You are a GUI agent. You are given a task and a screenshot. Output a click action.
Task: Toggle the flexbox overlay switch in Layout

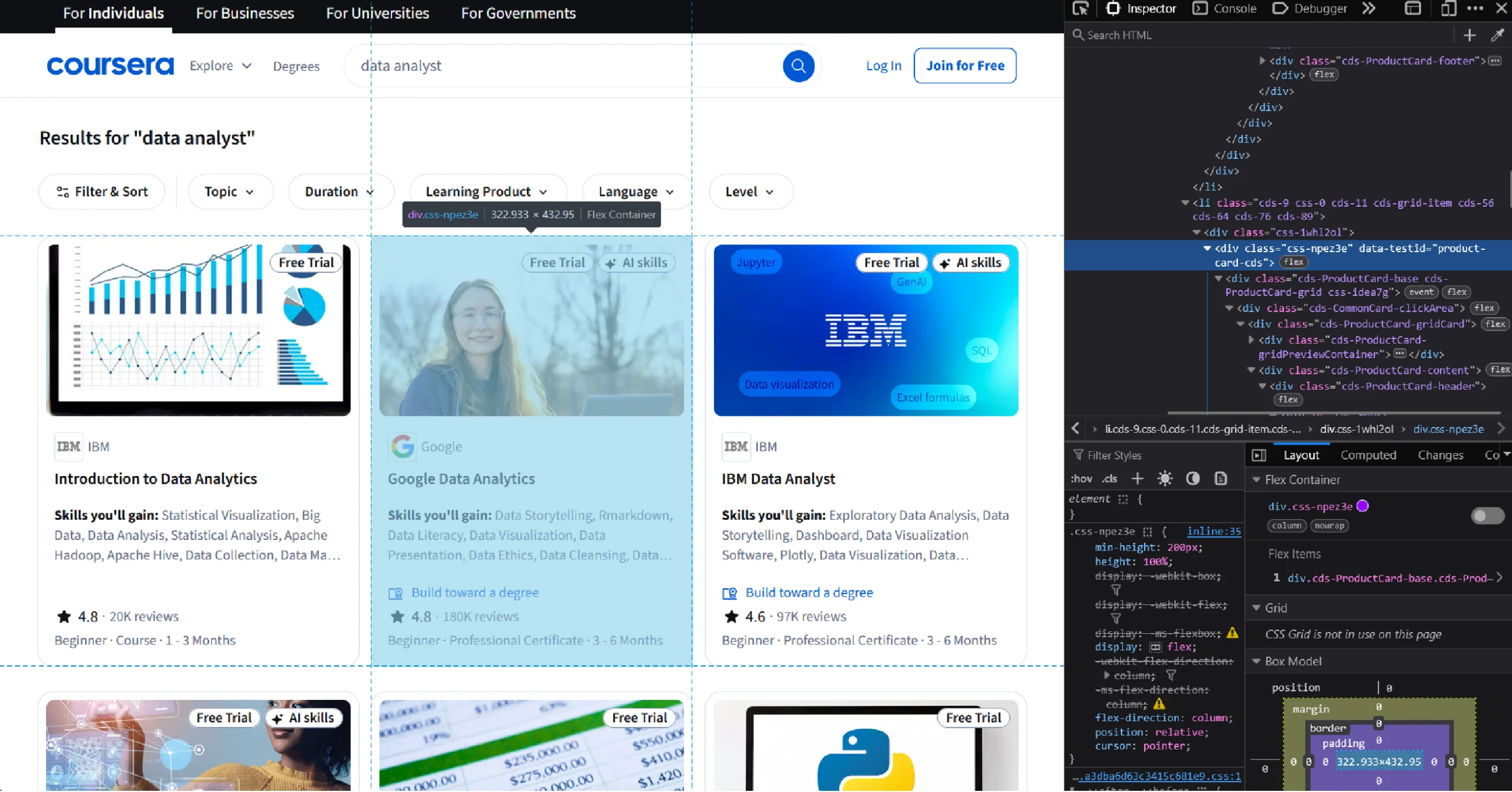pyautogui.click(x=1488, y=516)
